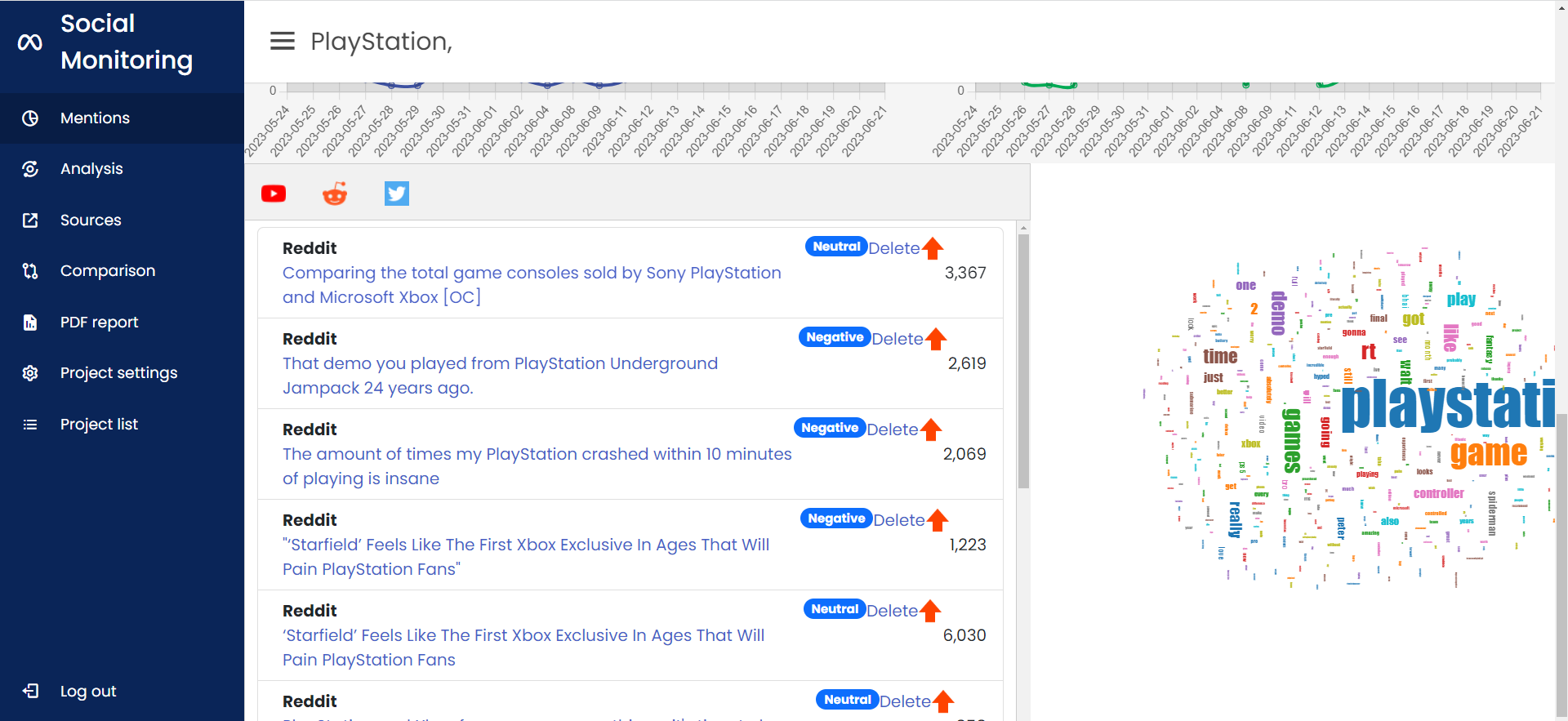This screenshot has width=1568, height=721.
Task: Delete the quoted Starfield mention
Action: pyautogui.click(x=898, y=520)
